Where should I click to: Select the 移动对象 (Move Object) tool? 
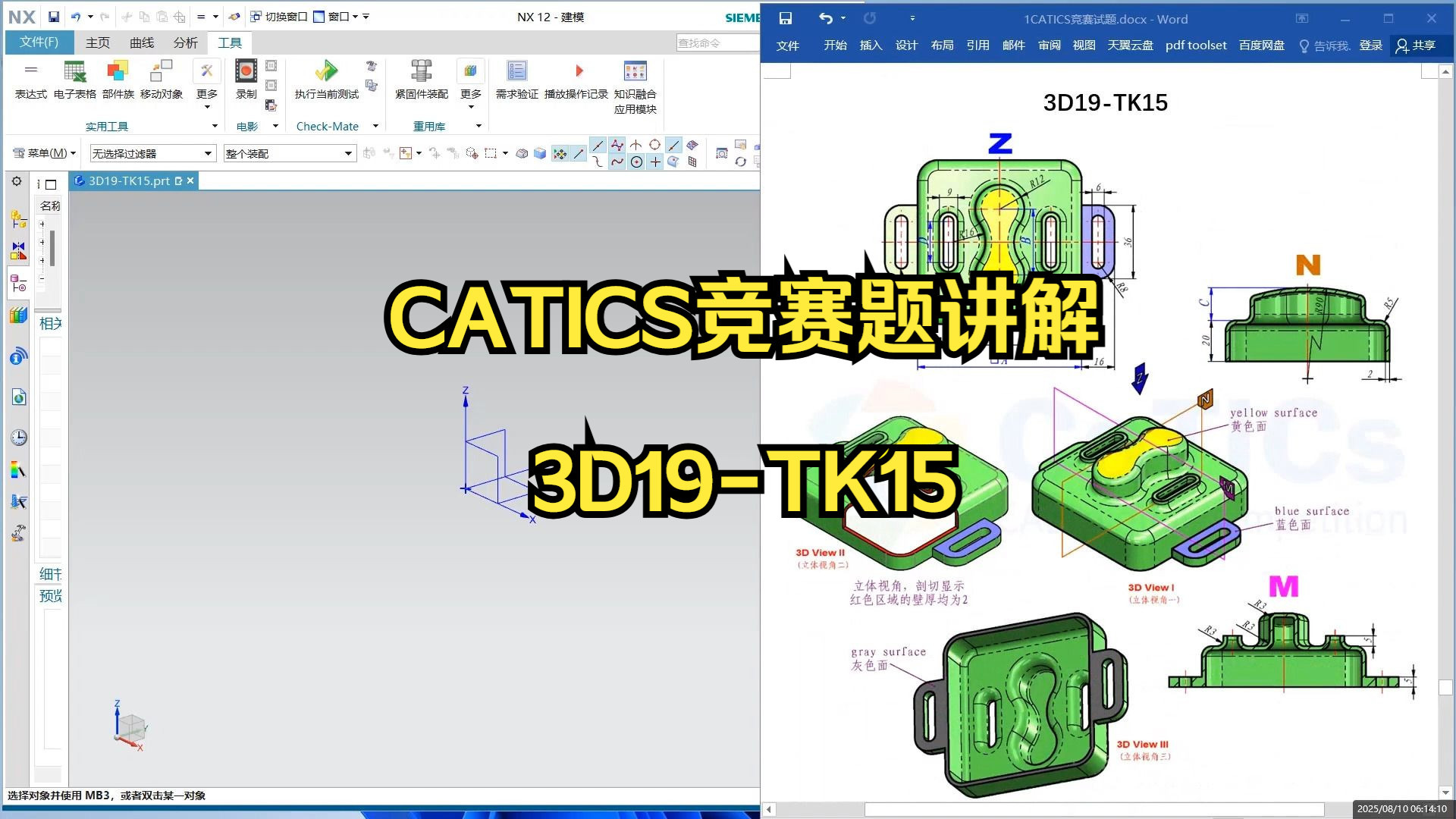point(162,80)
